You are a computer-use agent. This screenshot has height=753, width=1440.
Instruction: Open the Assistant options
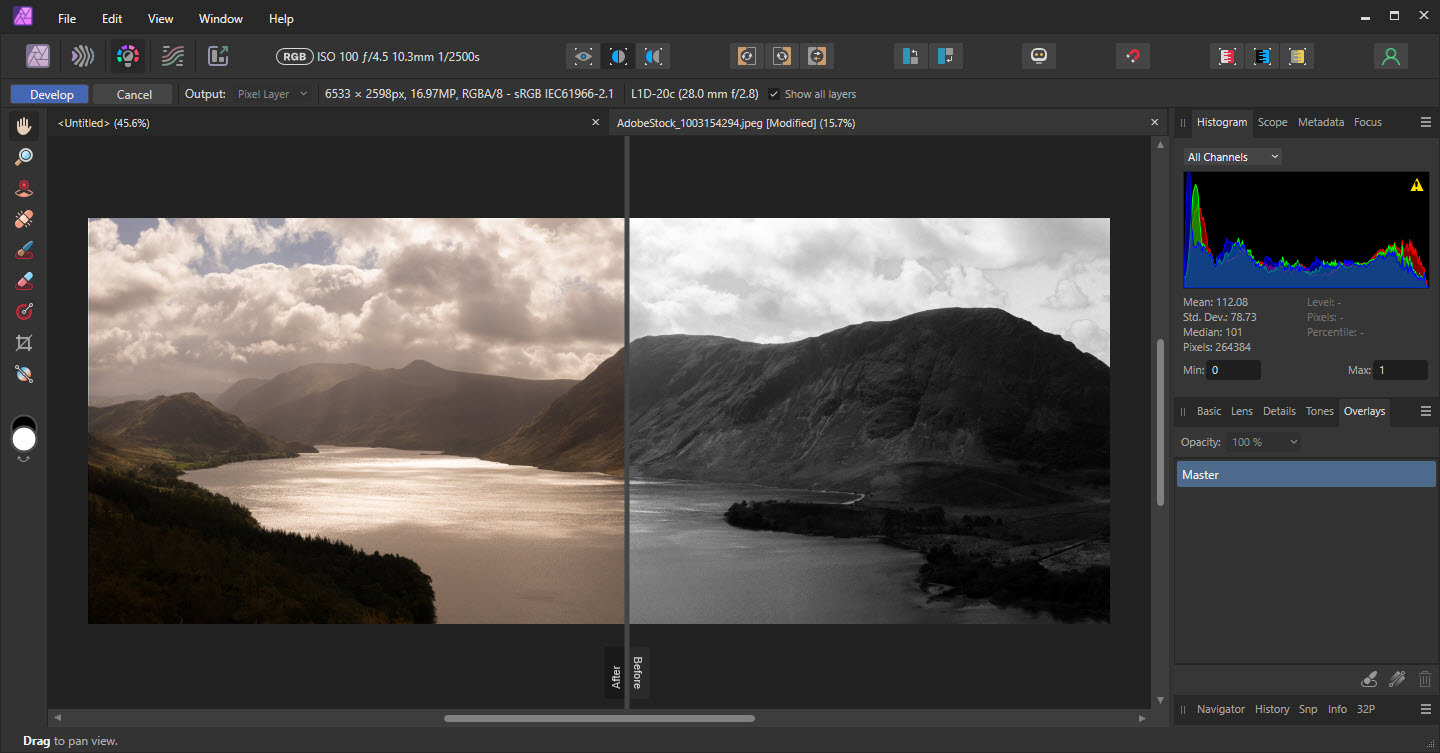click(x=1038, y=56)
